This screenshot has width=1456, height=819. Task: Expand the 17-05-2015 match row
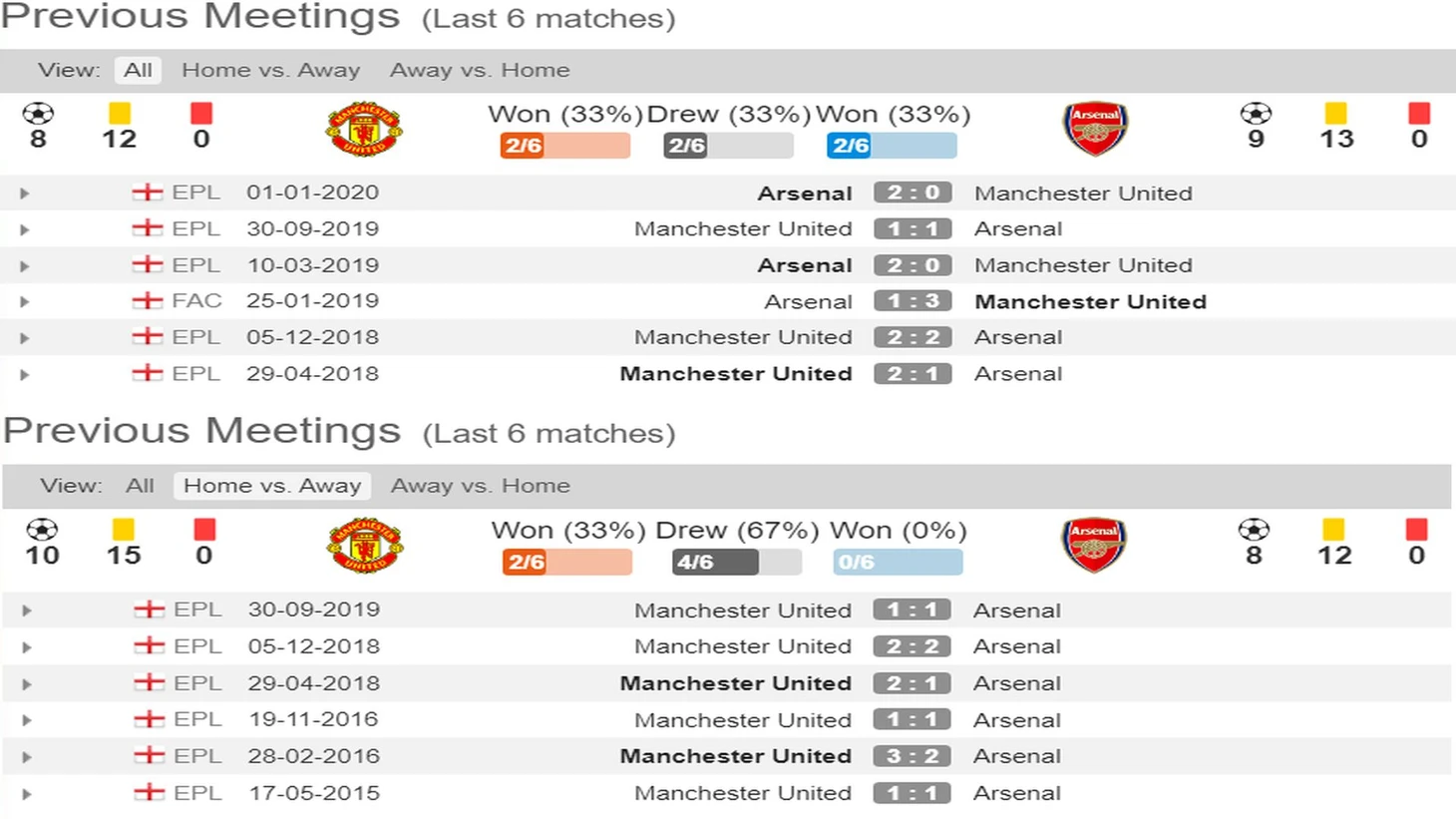(27, 794)
